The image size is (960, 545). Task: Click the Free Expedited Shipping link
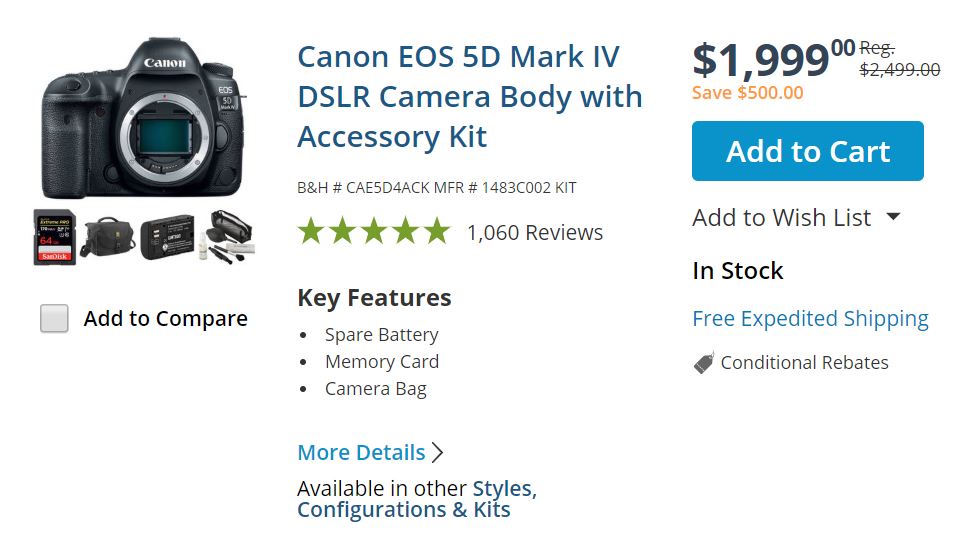click(810, 319)
